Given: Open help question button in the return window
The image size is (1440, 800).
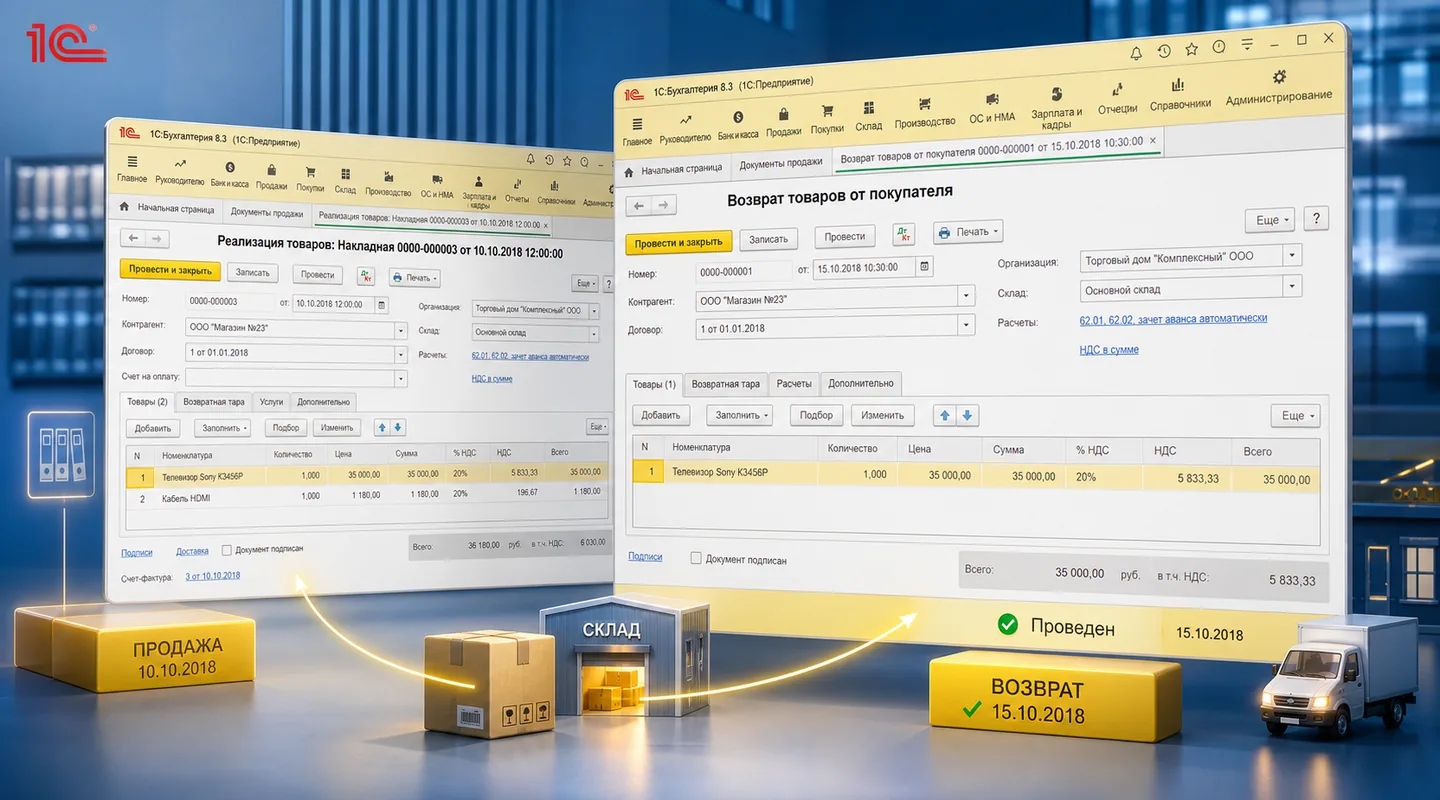Looking at the screenshot, I should 1316,219.
